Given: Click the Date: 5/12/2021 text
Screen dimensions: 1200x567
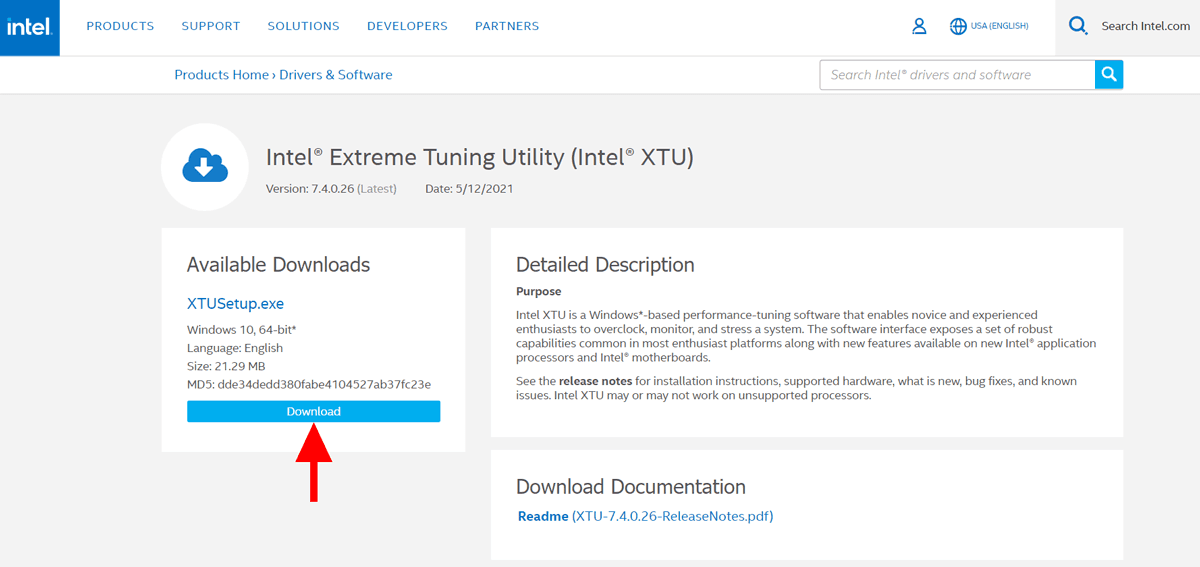Looking at the screenshot, I should tap(469, 188).
